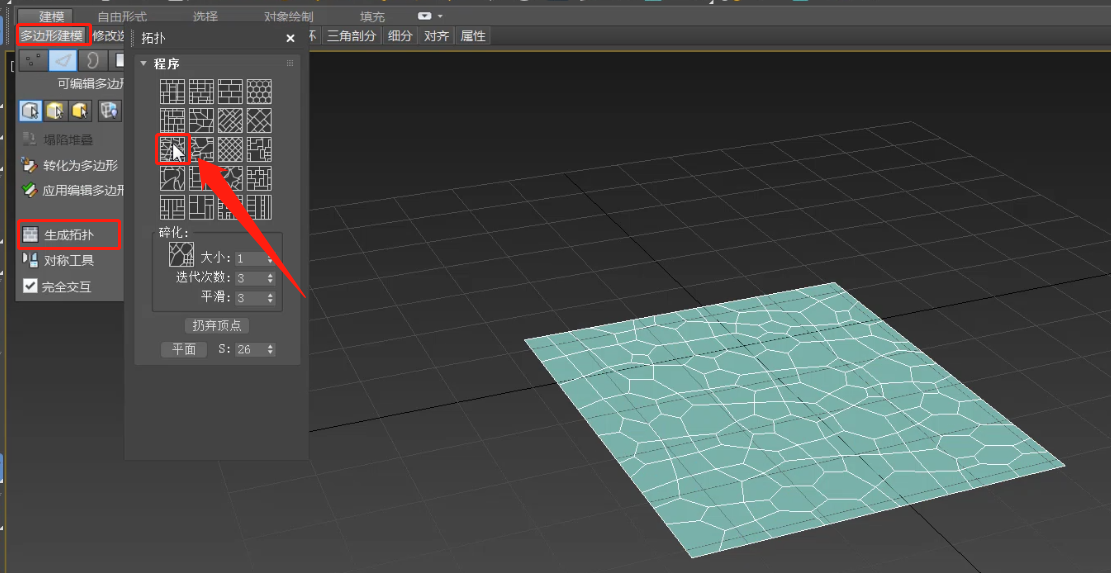1111x573 pixels.
Task: Click the 迭代次数 spinner arrows
Action: pos(270,278)
